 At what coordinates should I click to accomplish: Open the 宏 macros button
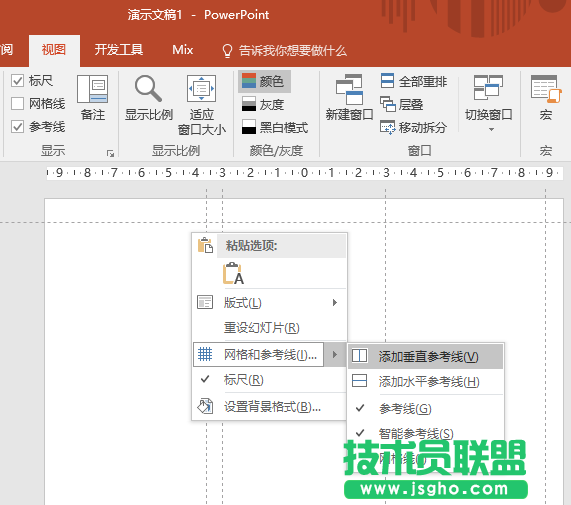point(546,98)
